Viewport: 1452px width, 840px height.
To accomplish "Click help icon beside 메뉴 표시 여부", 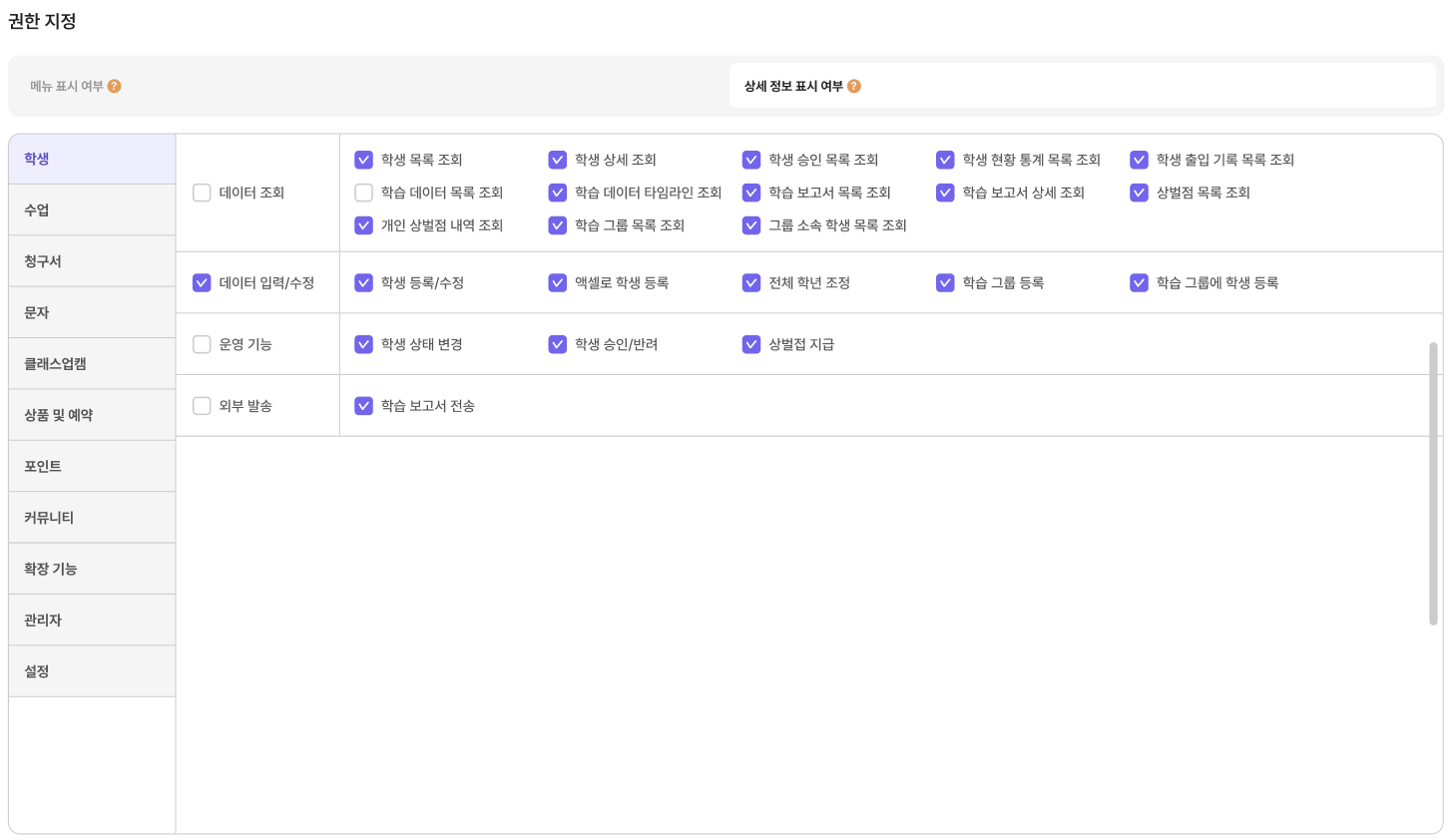I will coord(115,87).
